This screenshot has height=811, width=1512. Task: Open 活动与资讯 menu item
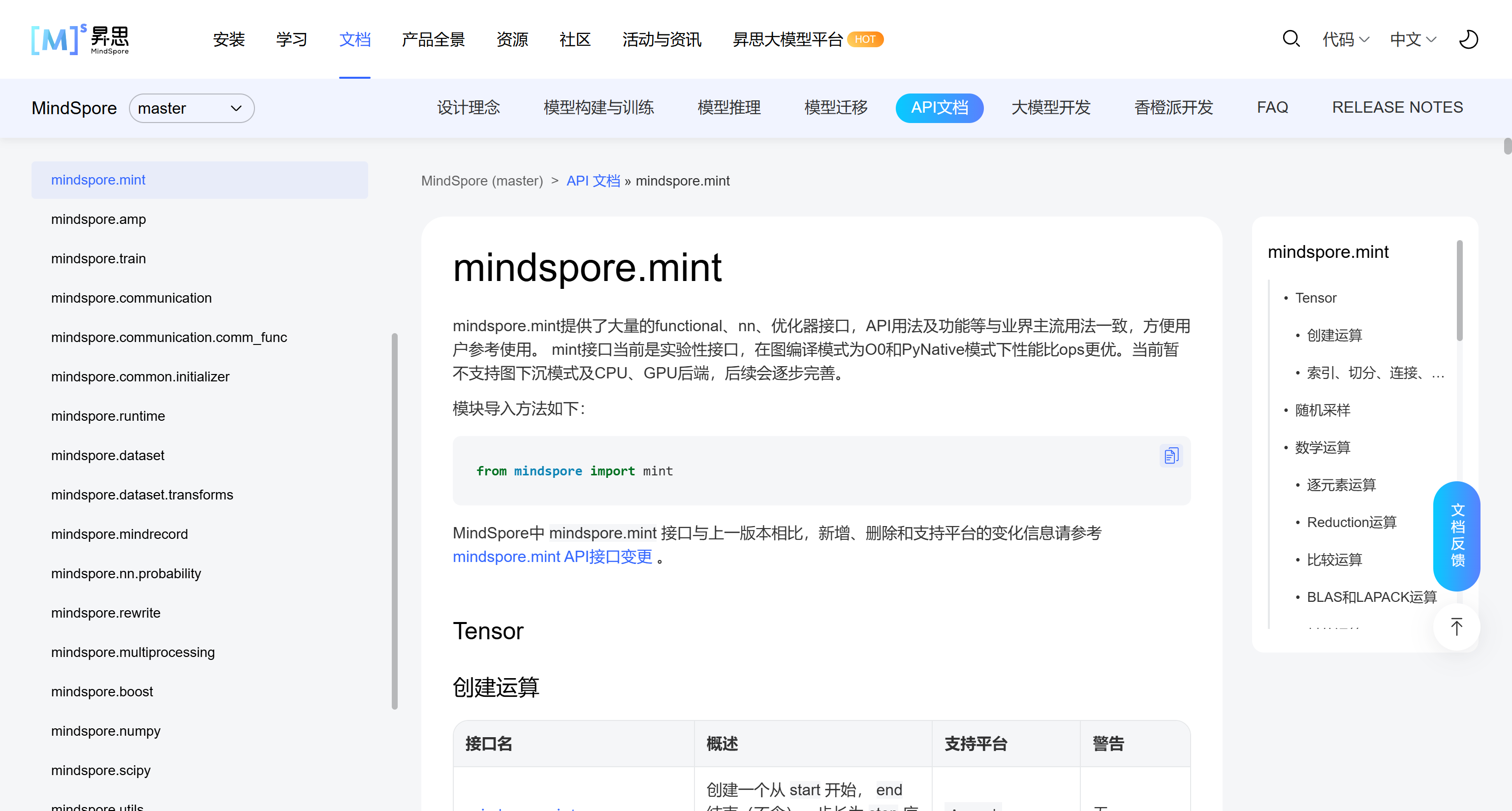coord(661,39)
